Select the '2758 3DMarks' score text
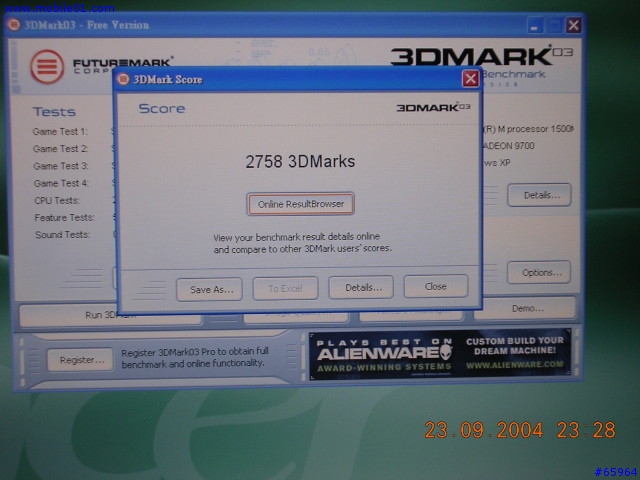 (300, 161)
